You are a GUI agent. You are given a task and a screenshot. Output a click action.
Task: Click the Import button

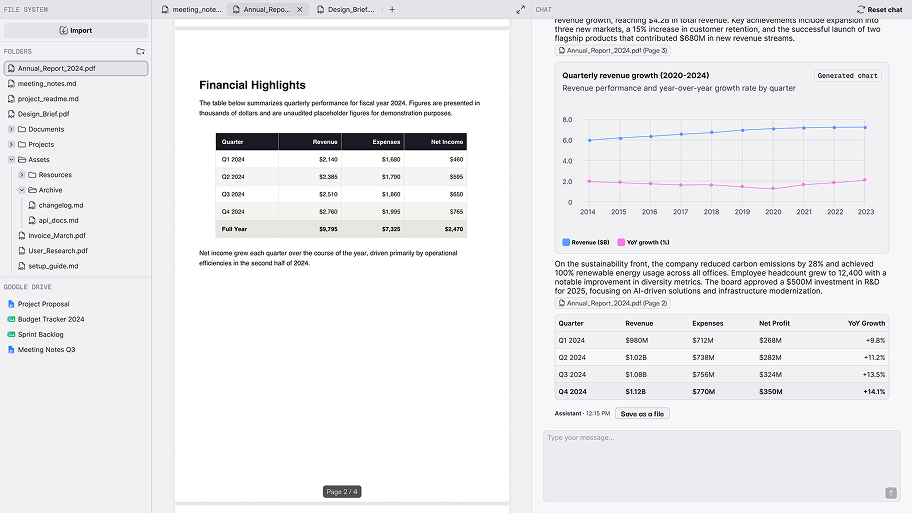[76, 30]
